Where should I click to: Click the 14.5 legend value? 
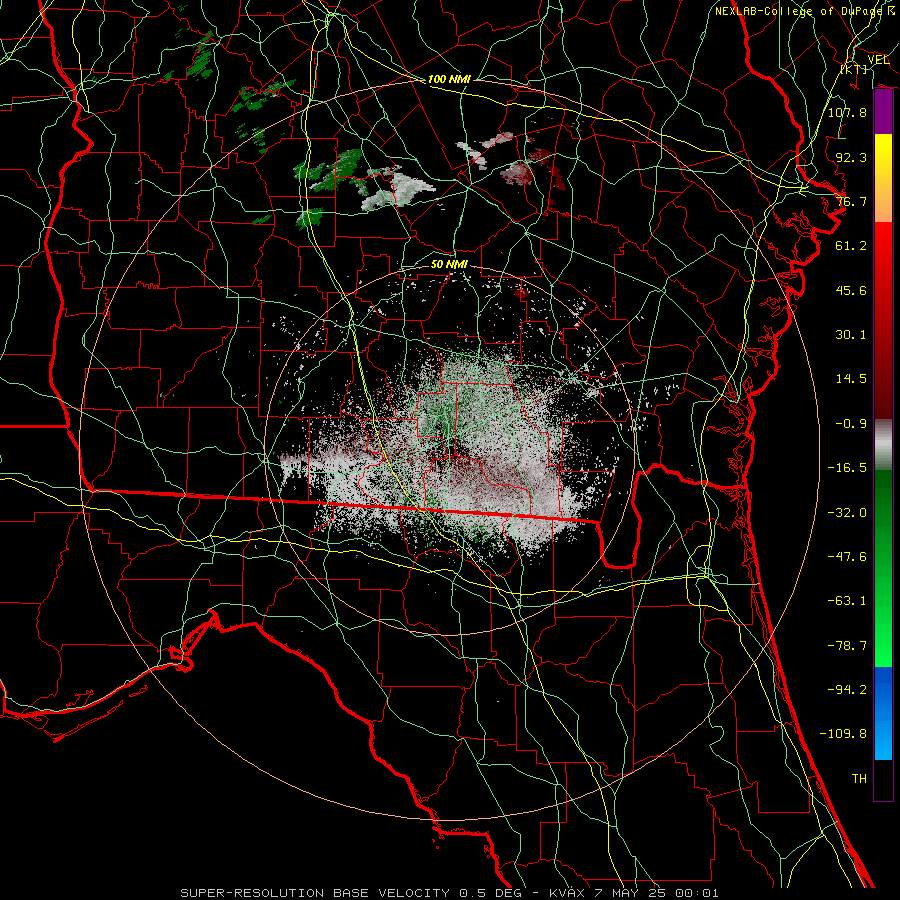pos(851,379)
